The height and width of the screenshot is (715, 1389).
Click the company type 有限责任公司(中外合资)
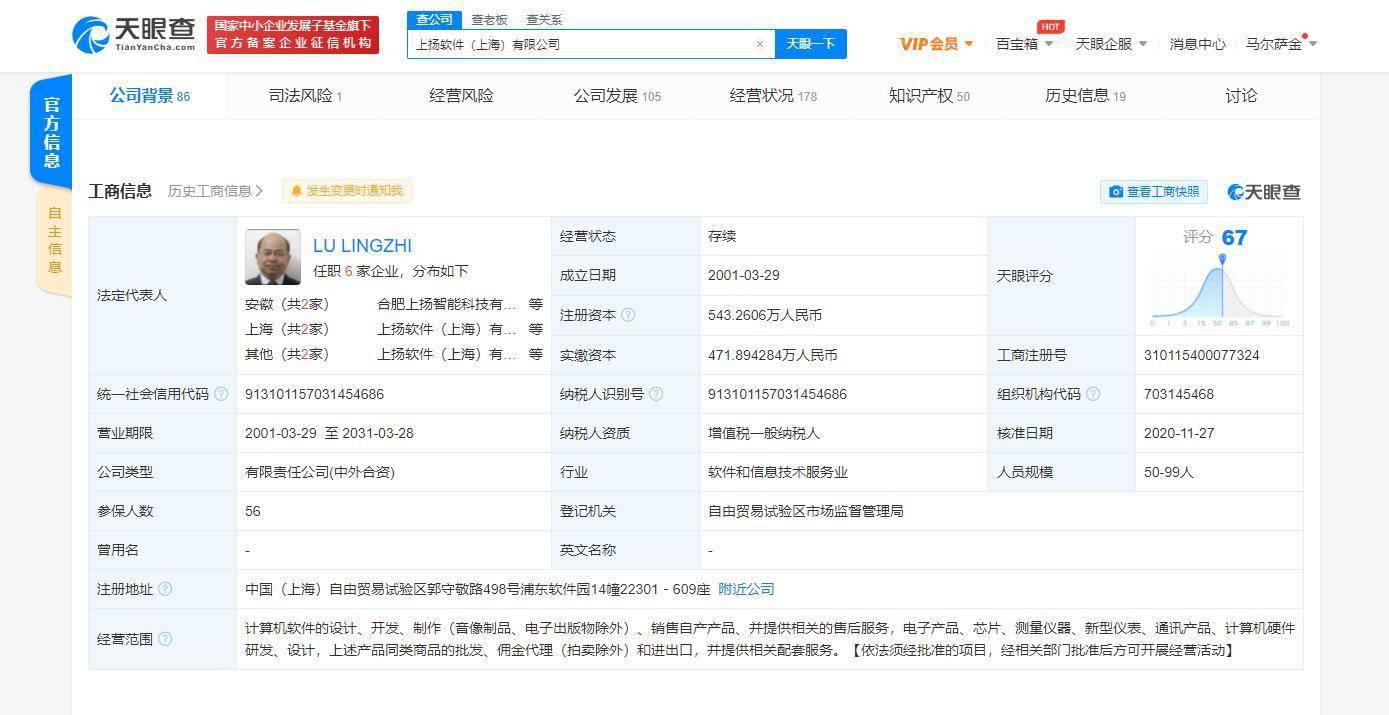[x=322, y=472]
